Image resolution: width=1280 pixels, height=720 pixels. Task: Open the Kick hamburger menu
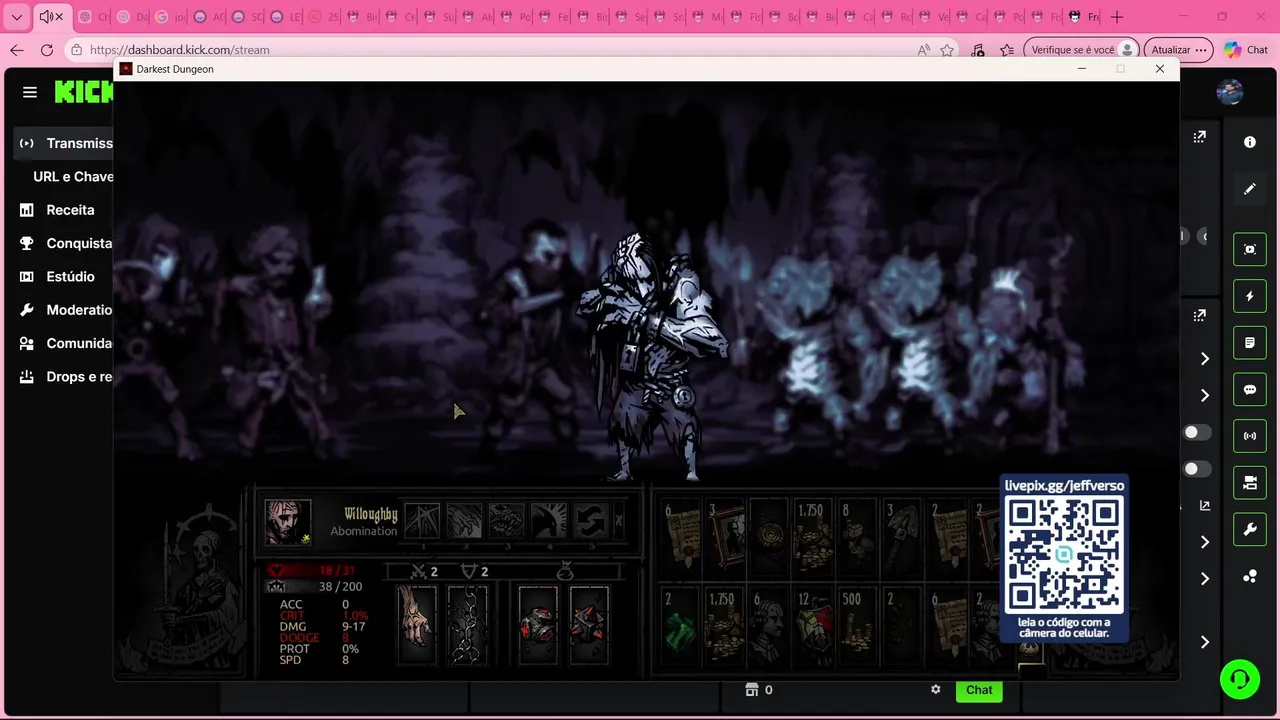pyautogui.click(x=30, y=92)
